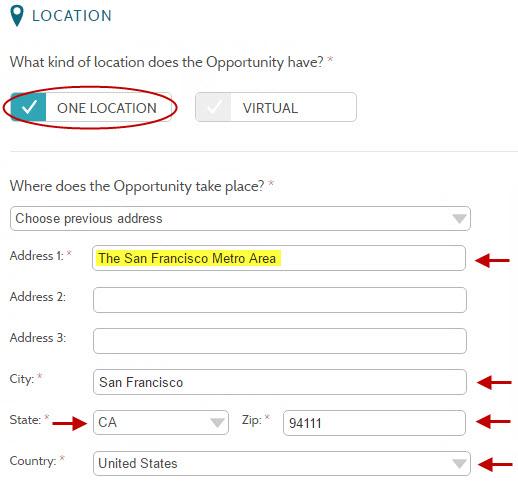Image resolution: width=518 pixels, height=482 pixels.
Task: Click the Zip field containing 94111
Action: tap(374, 423)
